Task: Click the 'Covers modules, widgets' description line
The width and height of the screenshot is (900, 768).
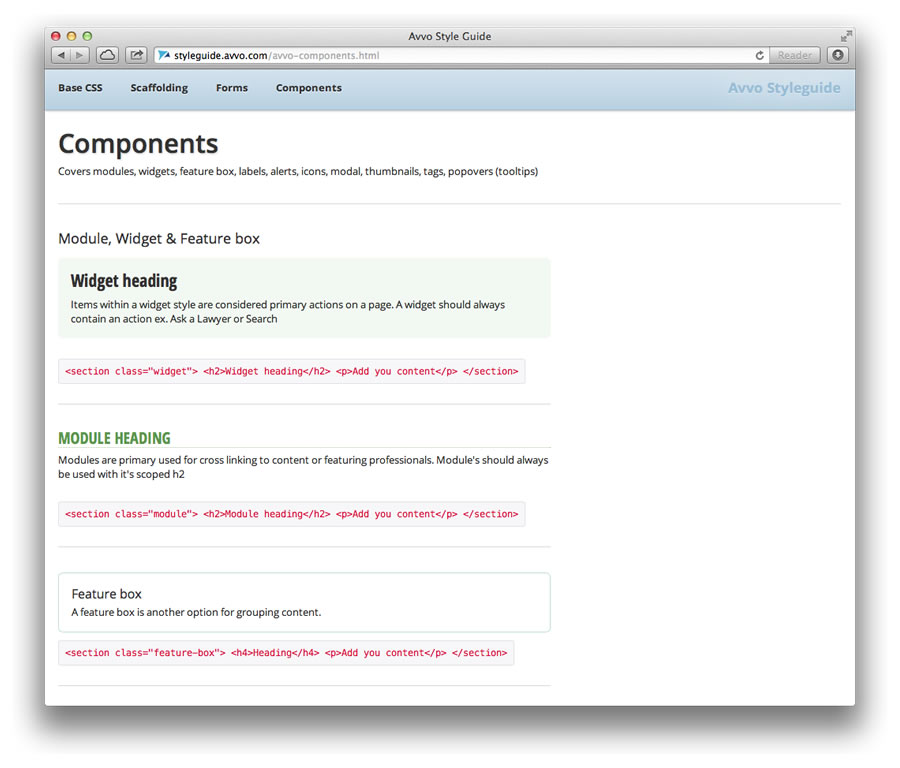Action: pos(298,172)
